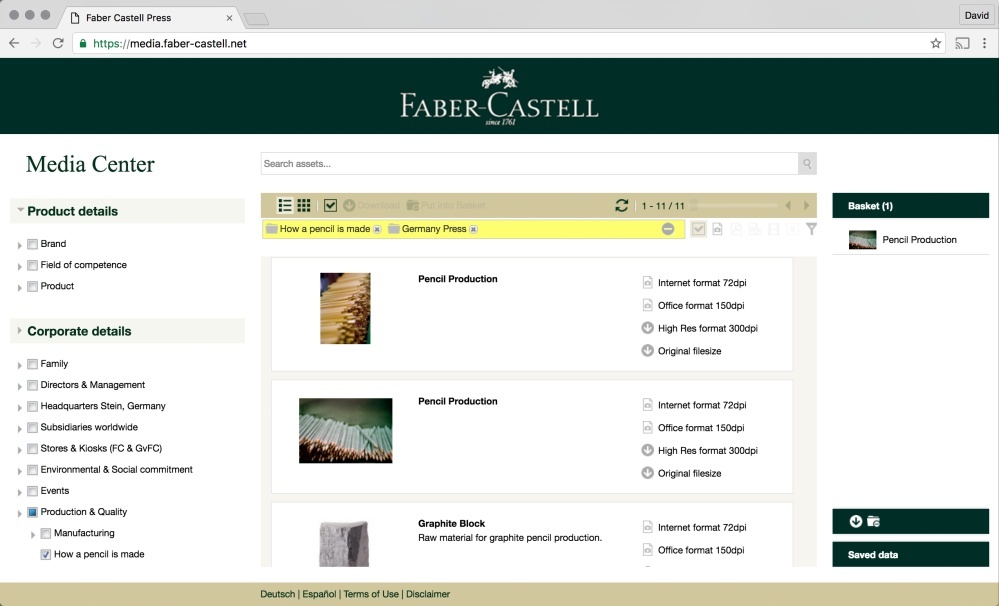
Task: Click the image file-type filter icon
Action: click(x=717, y=229)
